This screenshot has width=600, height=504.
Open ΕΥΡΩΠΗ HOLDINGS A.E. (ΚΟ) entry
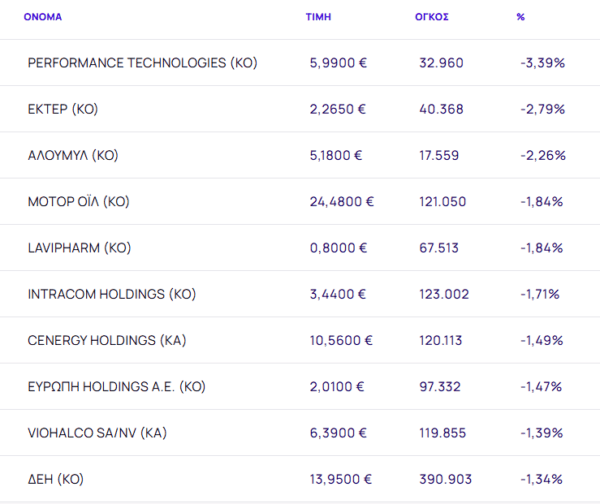116,387
